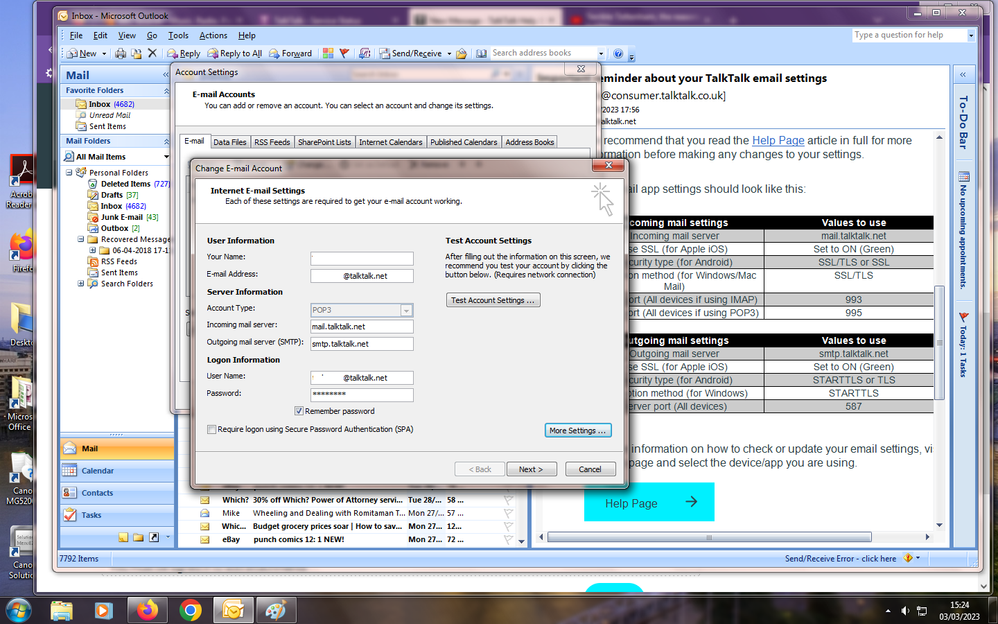
Task: Launch Firefox from the taskbar
Action: 147,609
